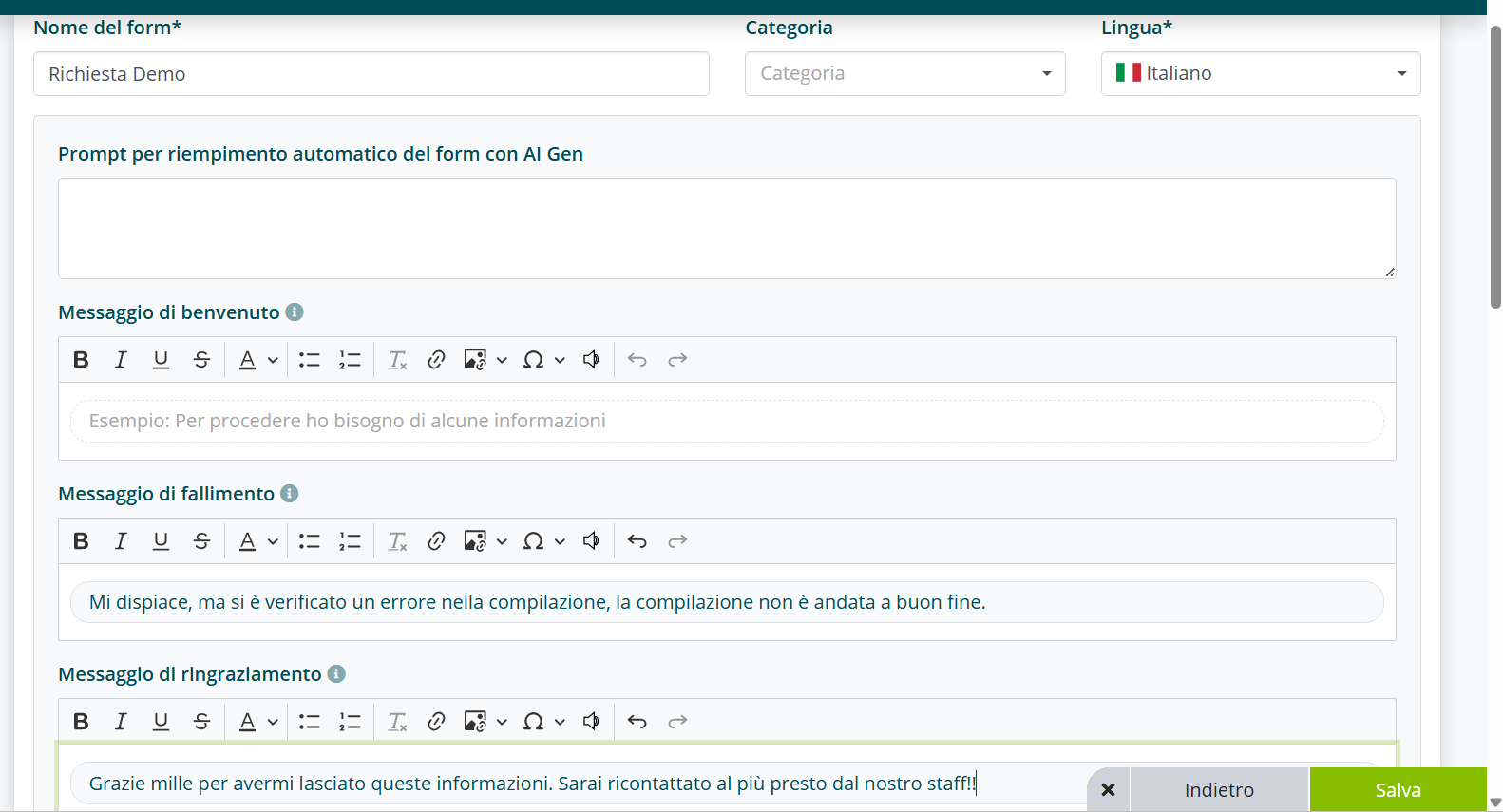Undo in Messaggio di benvenuto editor
Screen dimensions: 1503x812
(637, 360)
